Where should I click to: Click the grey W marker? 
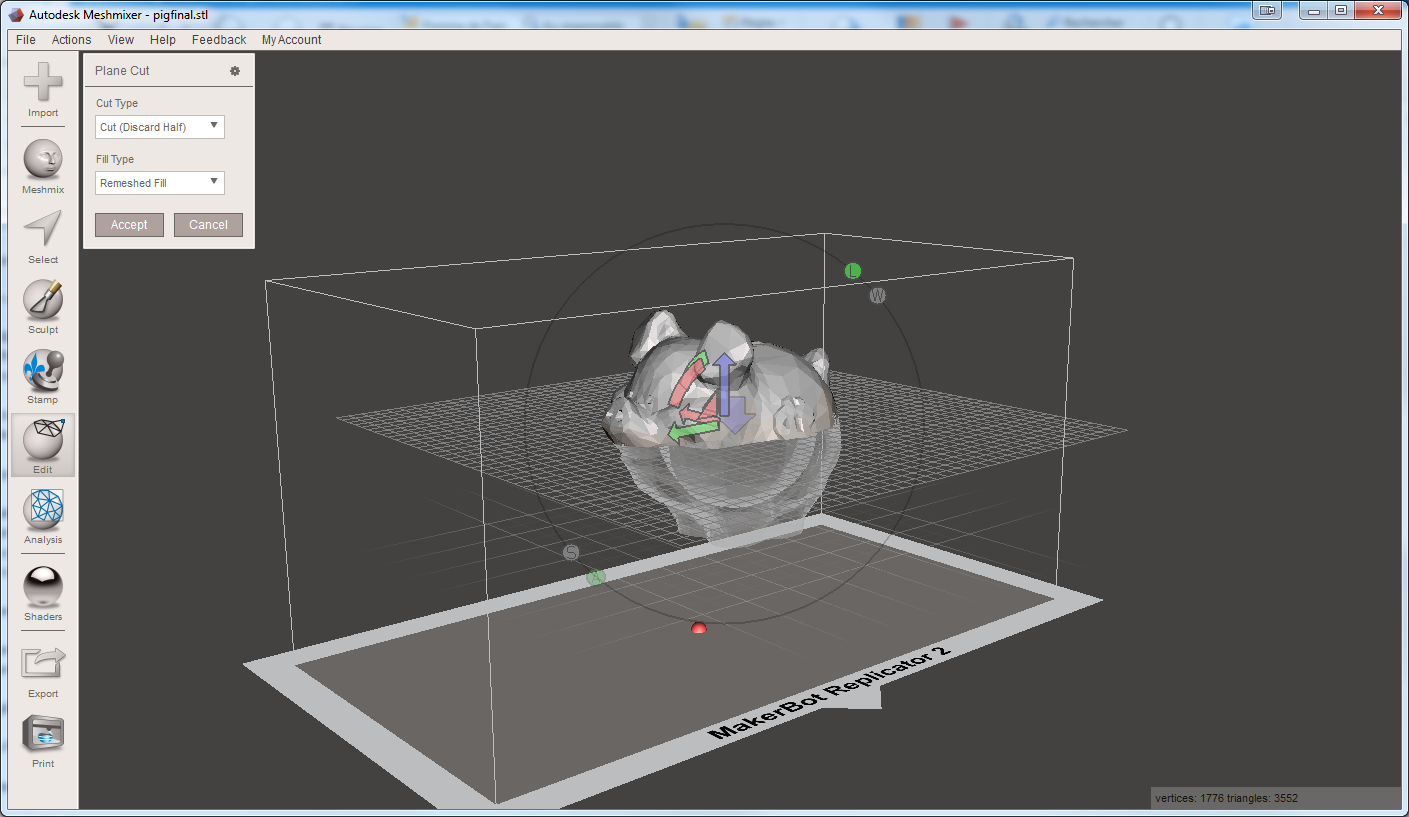[877, 296]
